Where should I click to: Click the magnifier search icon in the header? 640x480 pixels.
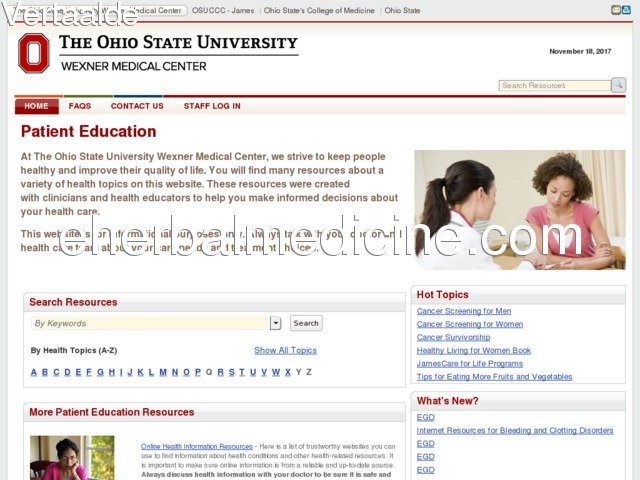point(618,85)
